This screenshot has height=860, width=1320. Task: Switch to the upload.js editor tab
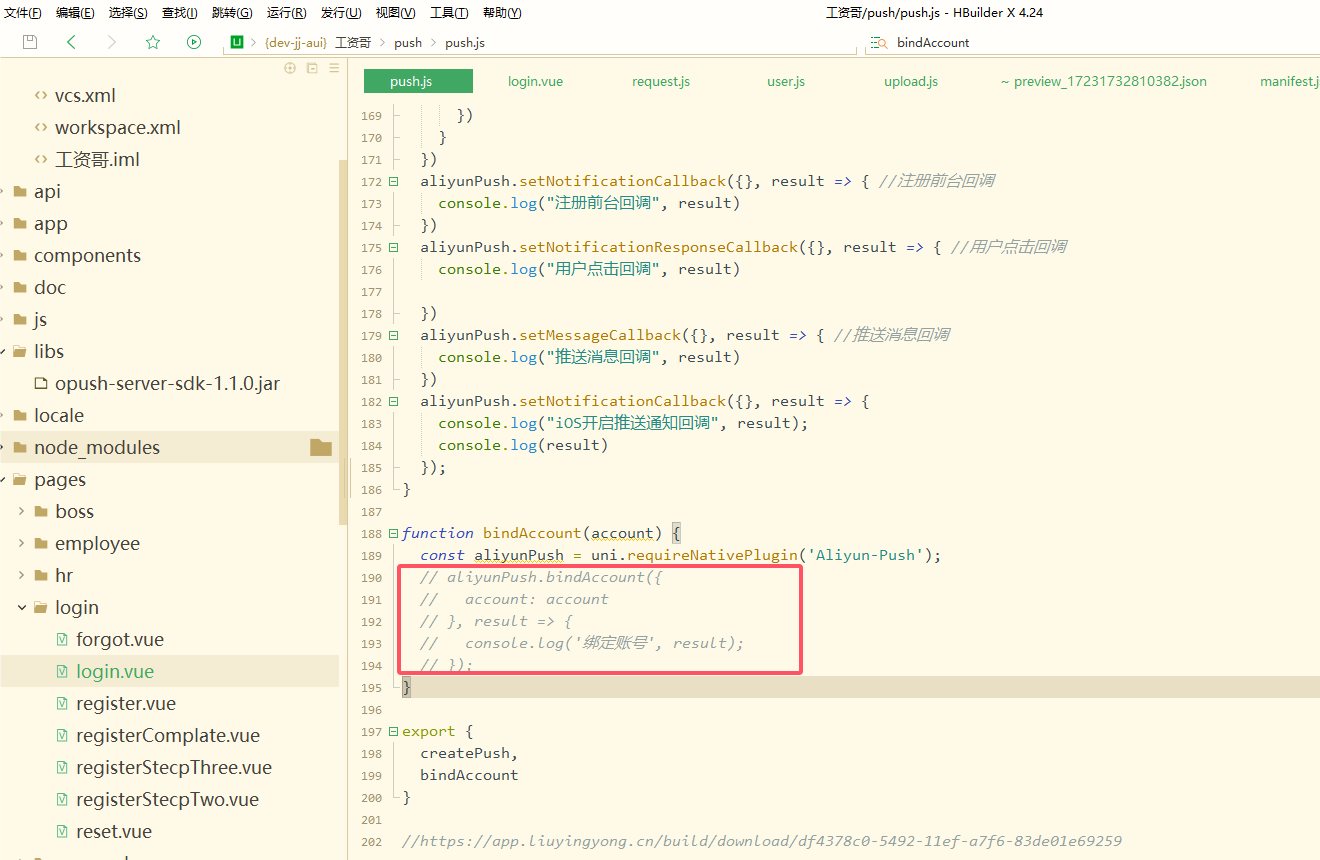(x=911, y=82)
